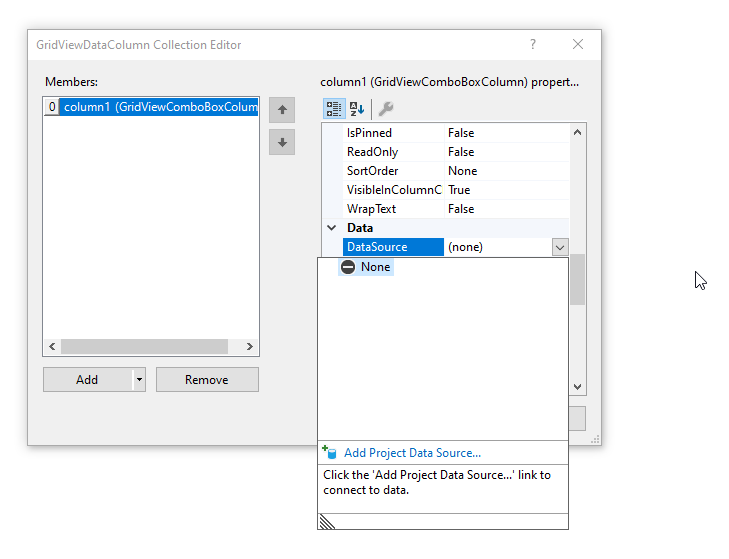Sort properties alphabetically
The height and width of the screenshot is (559, 729).
357,109
